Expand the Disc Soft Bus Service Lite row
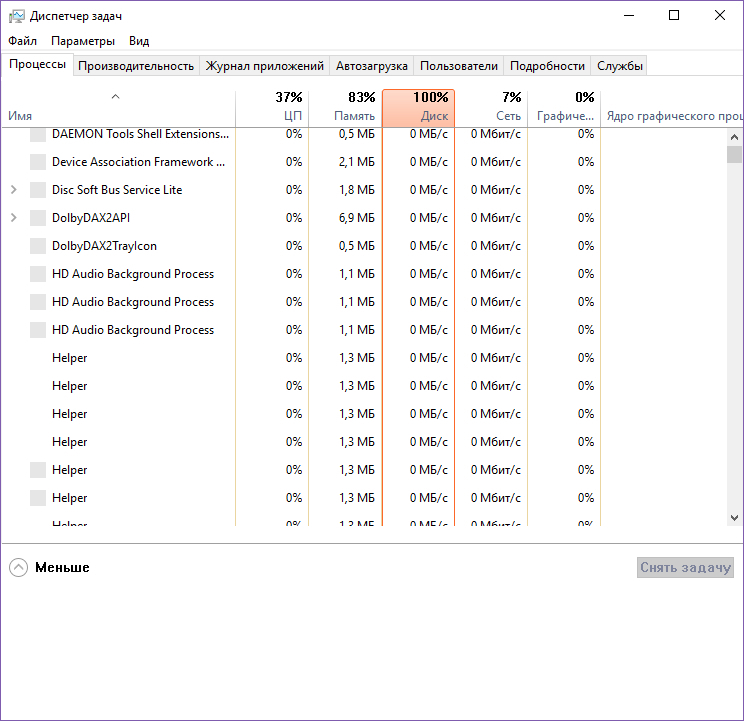 click(13, 190)
